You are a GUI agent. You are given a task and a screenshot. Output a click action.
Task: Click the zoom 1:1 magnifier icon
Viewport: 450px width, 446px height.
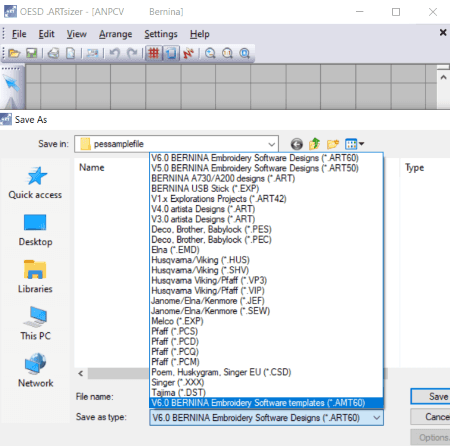click(227, 53)
